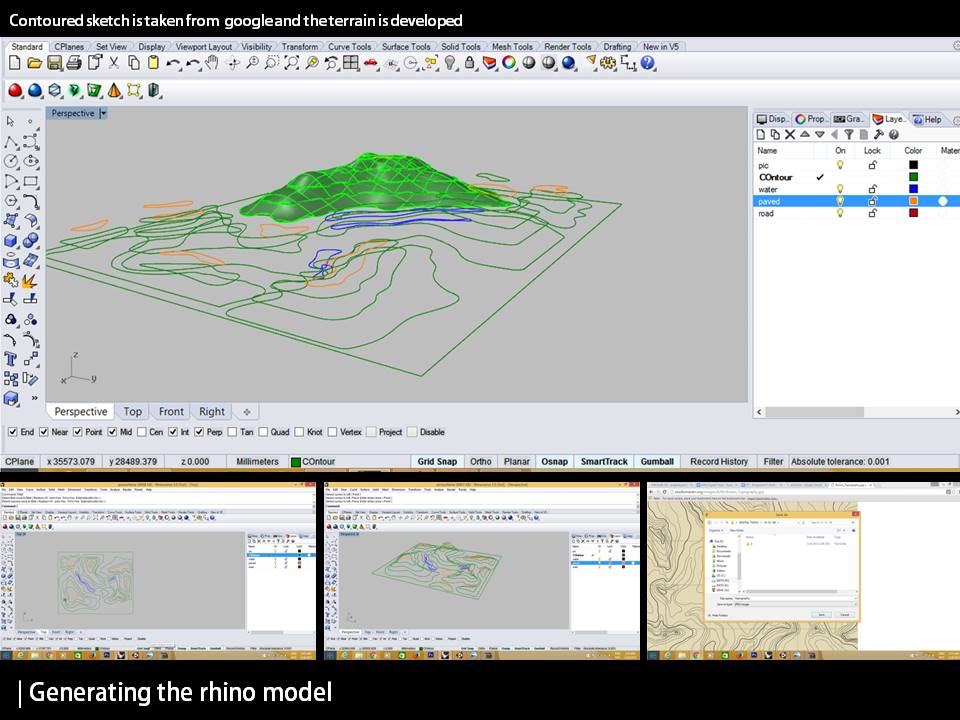Unlock the paved layer's padlock
This screenshot has width=960, height=720.
(872, 201)
